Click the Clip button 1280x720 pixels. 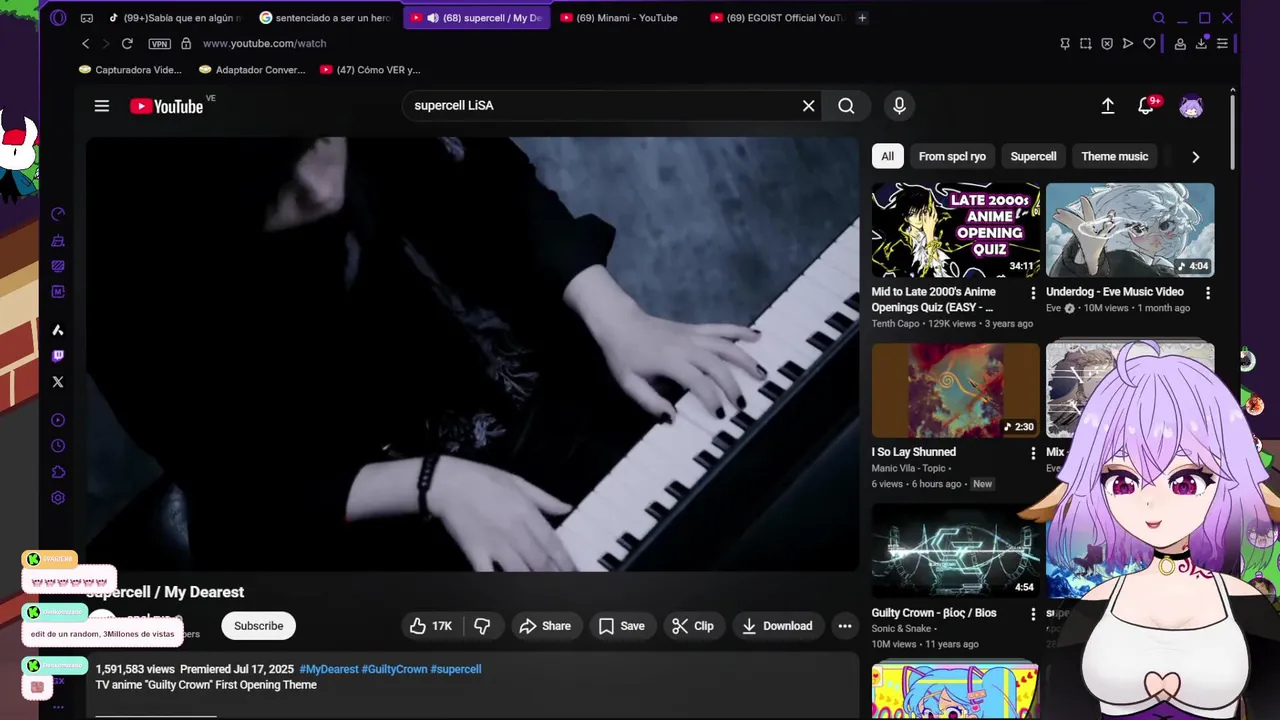693,626
